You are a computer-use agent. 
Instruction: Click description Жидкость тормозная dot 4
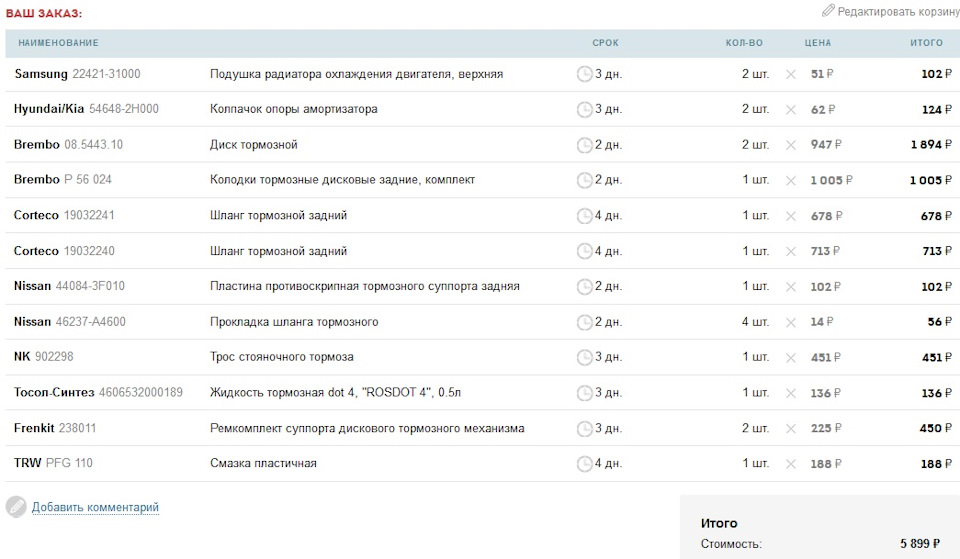(x=336, y=392)
